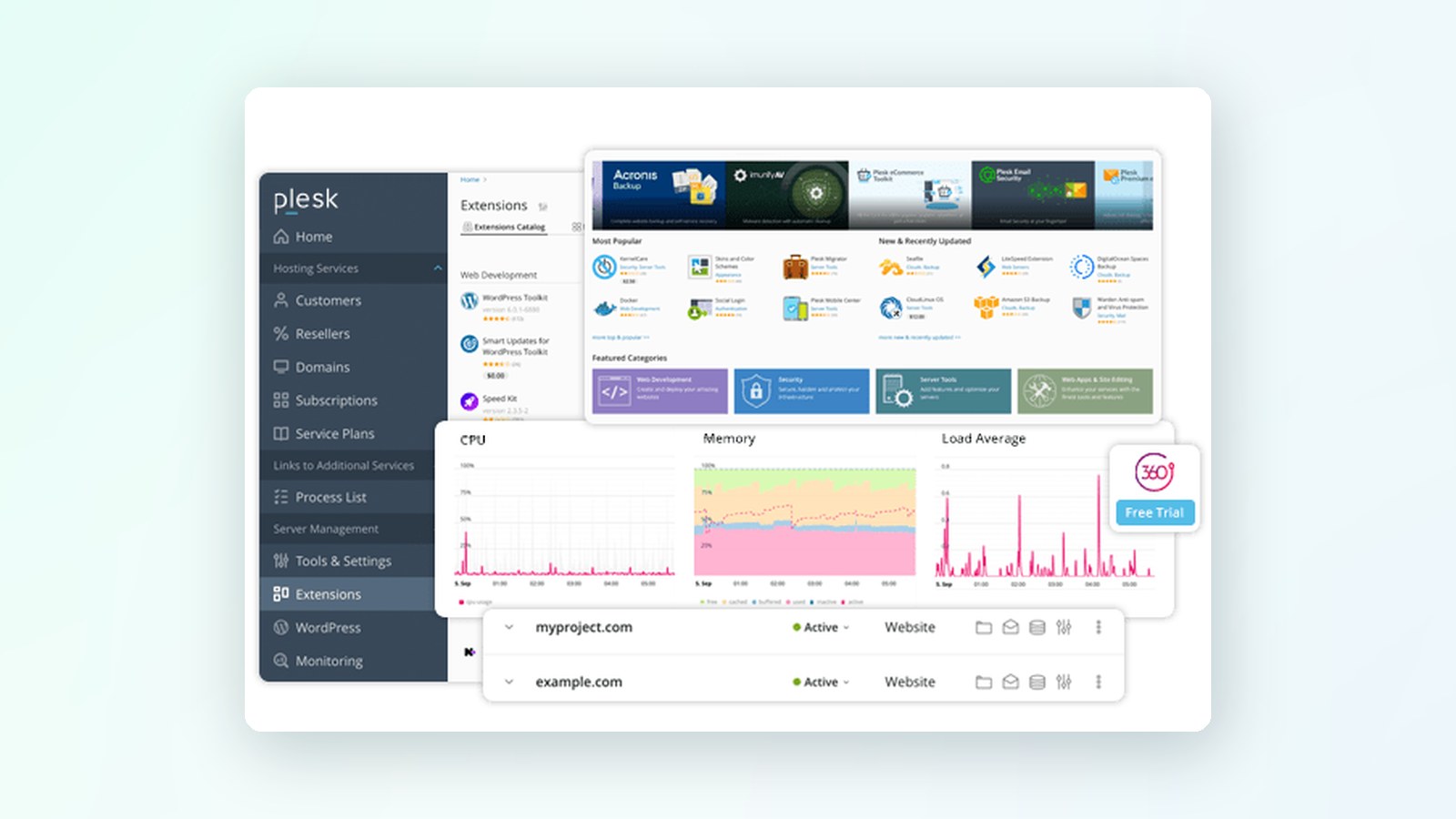Open the mail icon for myproject.com

1010,627
